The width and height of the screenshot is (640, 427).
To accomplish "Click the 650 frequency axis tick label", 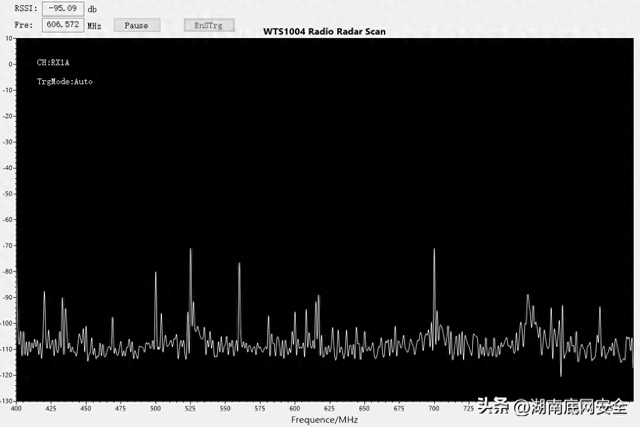I will click(x=364, y=408).
